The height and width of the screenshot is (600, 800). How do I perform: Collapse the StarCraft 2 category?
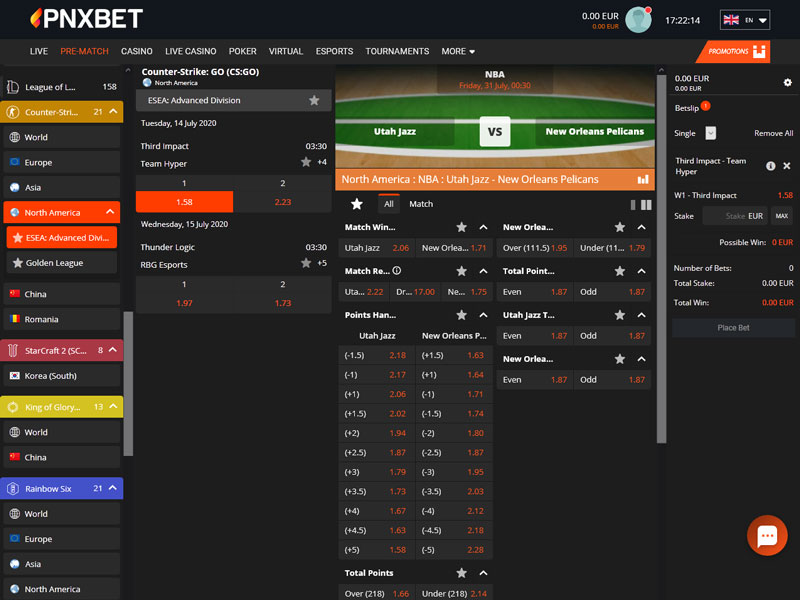pyautogui.click(x=113, y=350)
